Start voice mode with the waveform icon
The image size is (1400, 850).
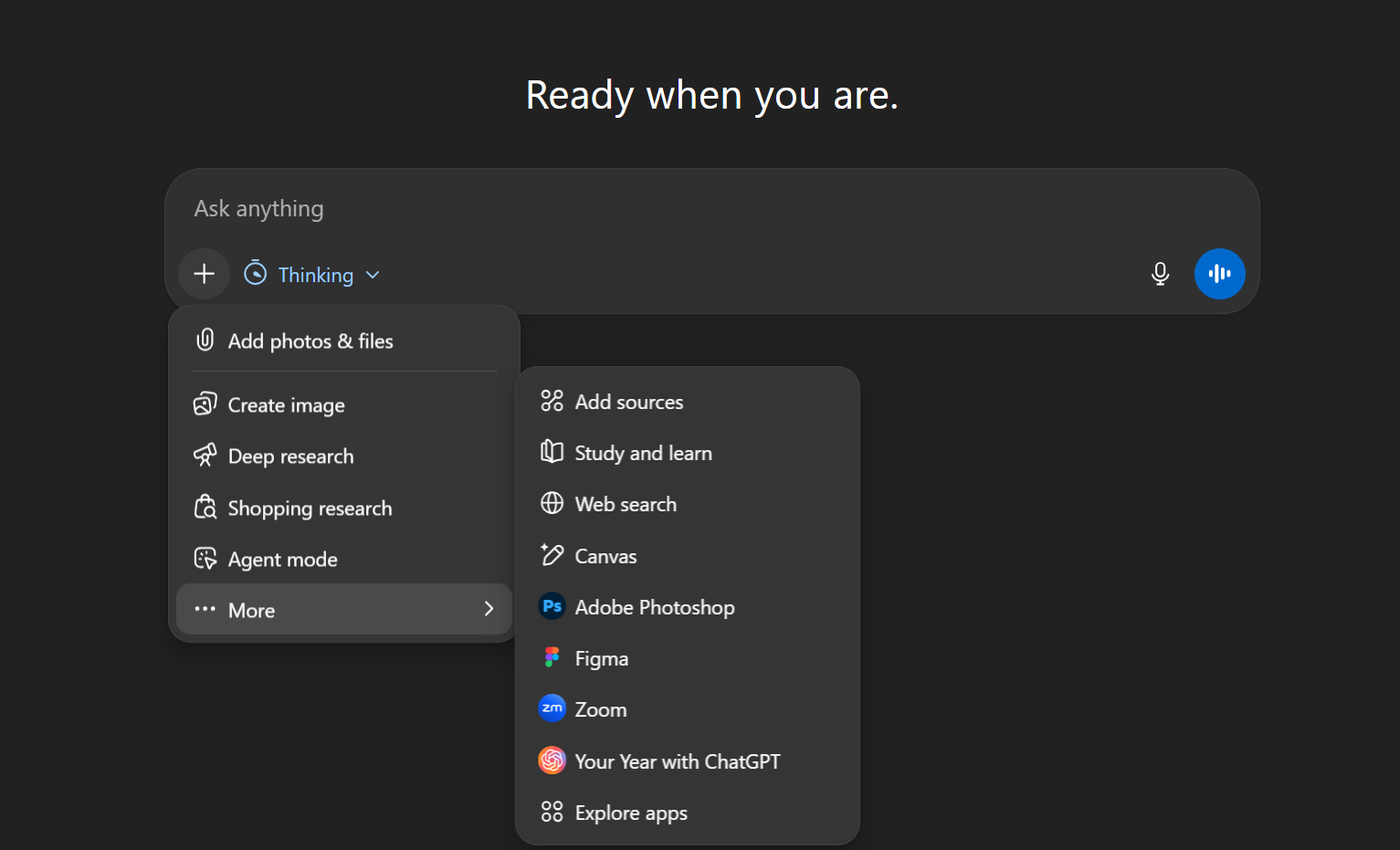pos(1219,274)
